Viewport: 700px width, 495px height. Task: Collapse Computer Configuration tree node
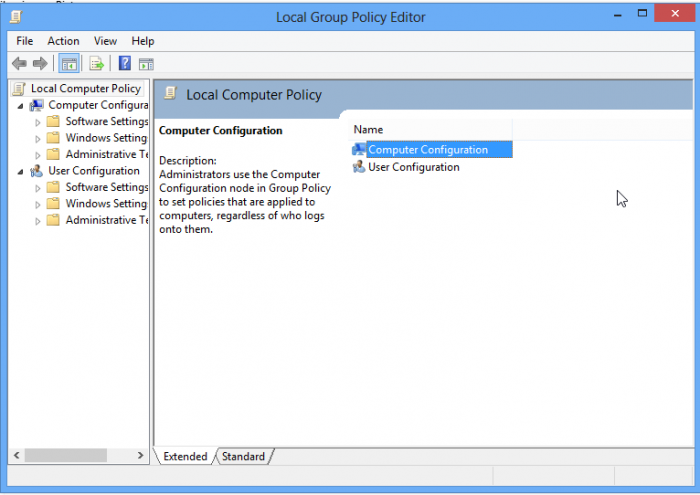[21, 106]
